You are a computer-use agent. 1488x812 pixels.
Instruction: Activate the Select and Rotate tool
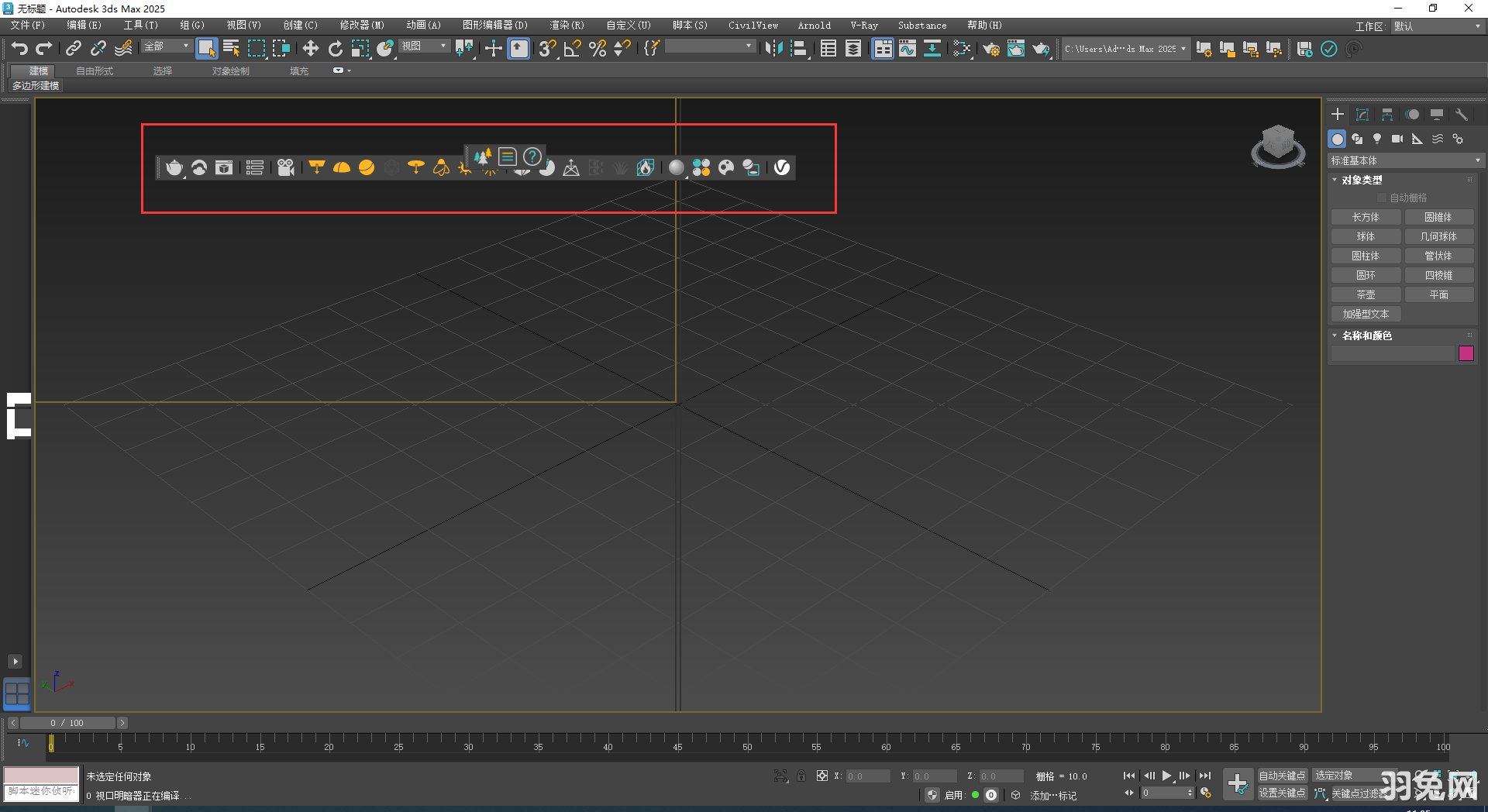click(x=336, y=48)
